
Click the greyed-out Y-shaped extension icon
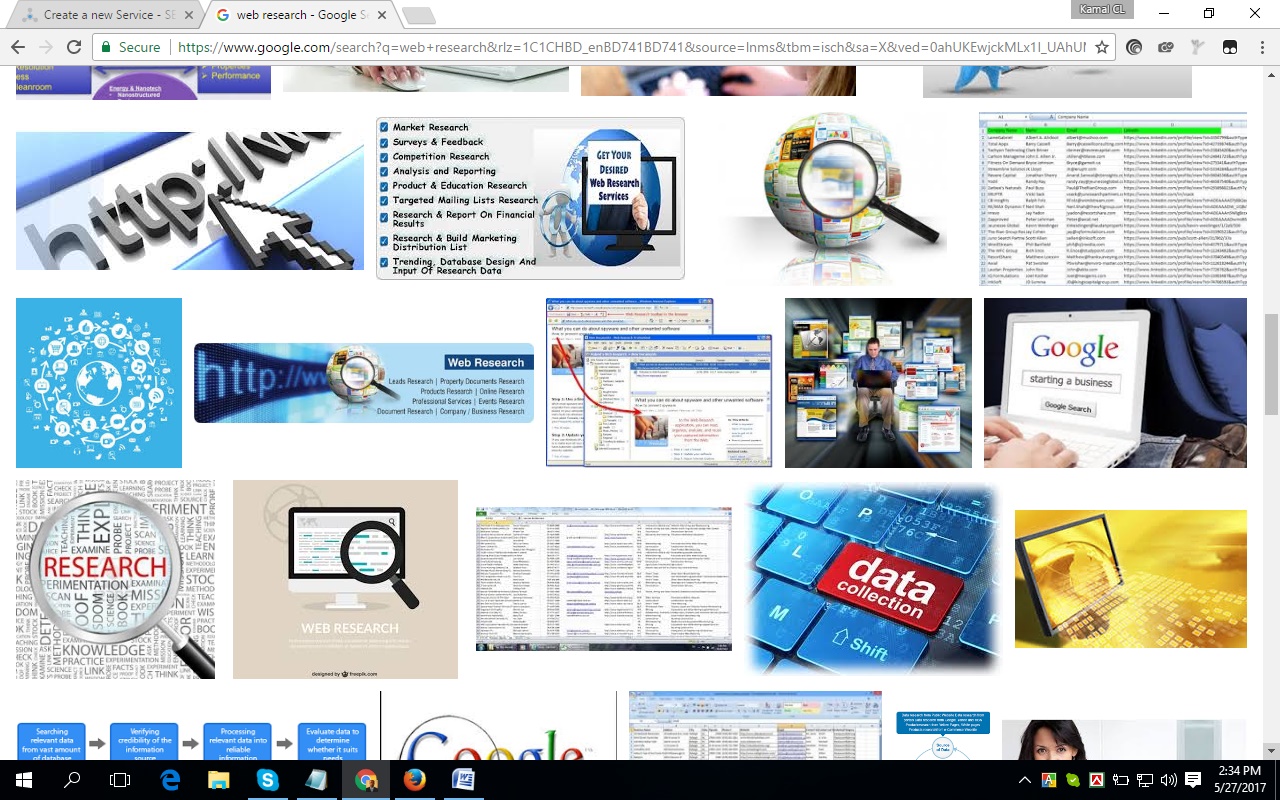coord(1198,47)
